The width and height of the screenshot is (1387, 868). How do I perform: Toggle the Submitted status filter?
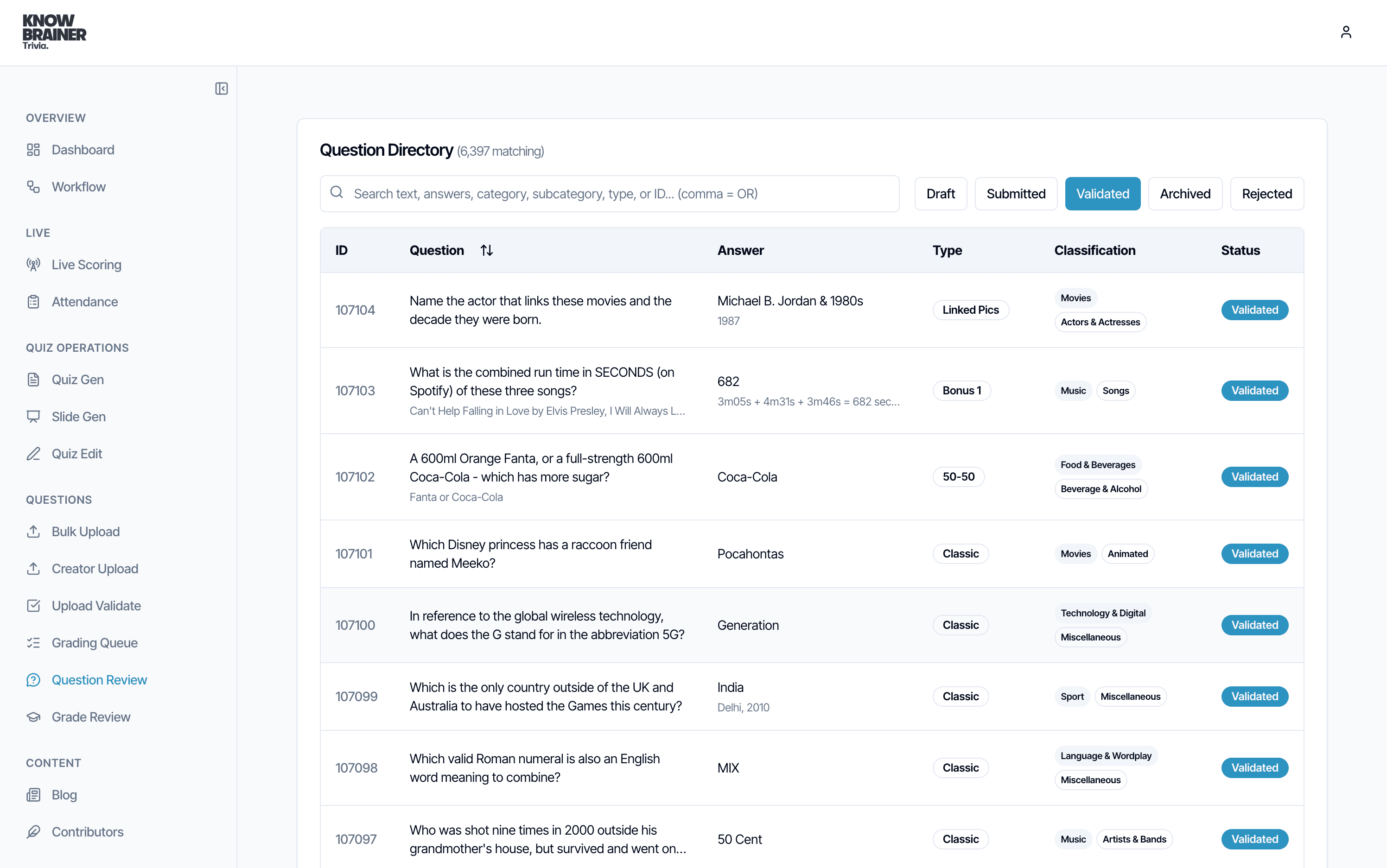tap(1016, 193)
